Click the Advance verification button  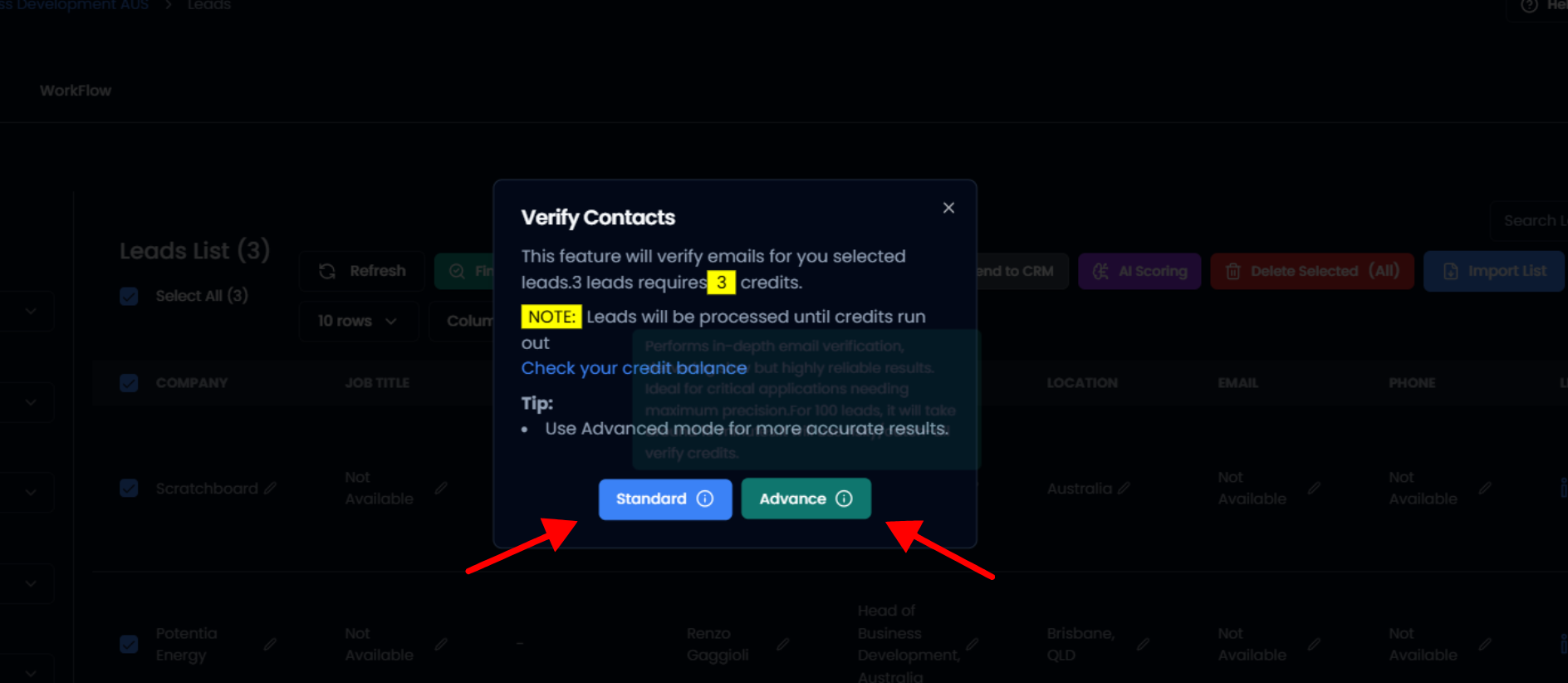(792, 499)
